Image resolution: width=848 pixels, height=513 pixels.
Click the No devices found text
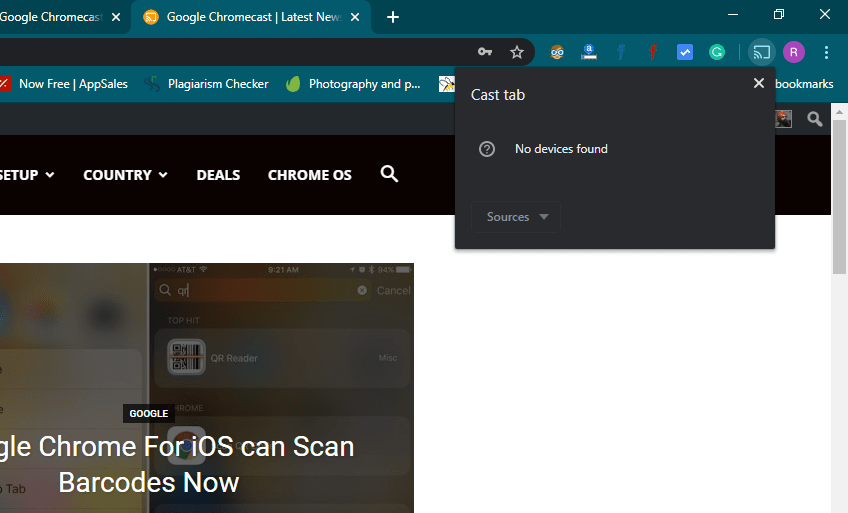561,149
